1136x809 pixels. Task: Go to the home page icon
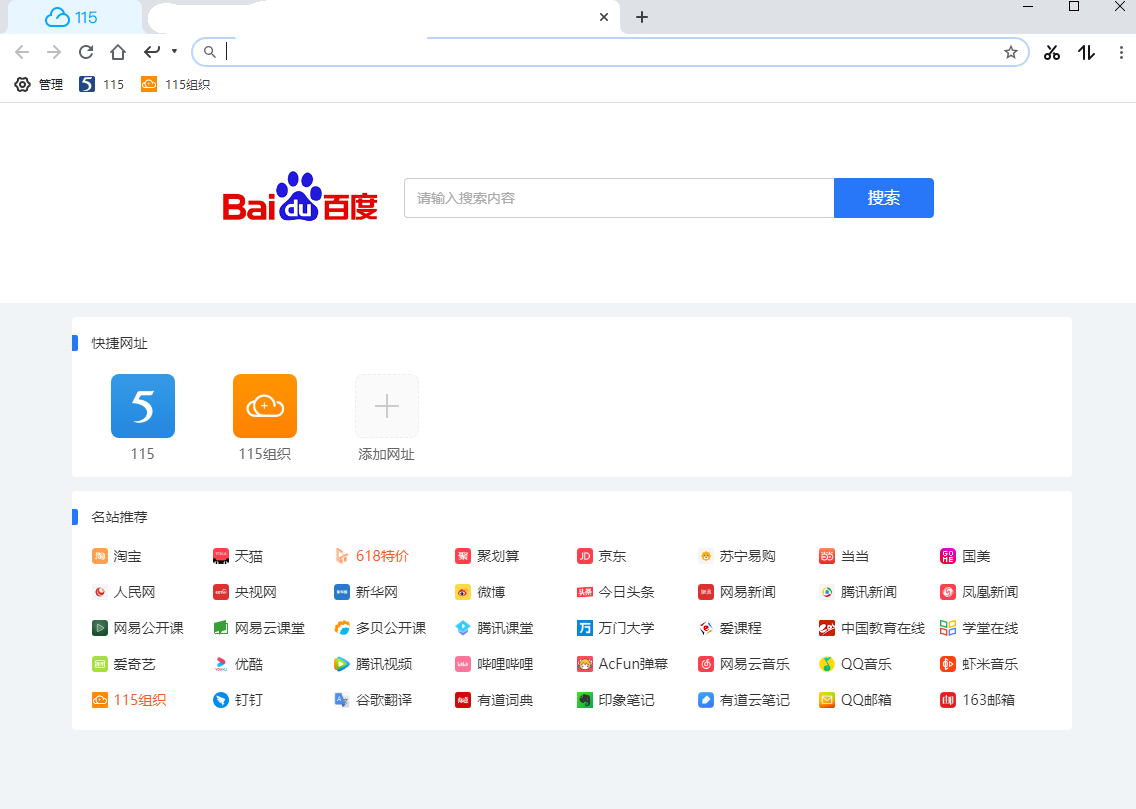point(118,52)
